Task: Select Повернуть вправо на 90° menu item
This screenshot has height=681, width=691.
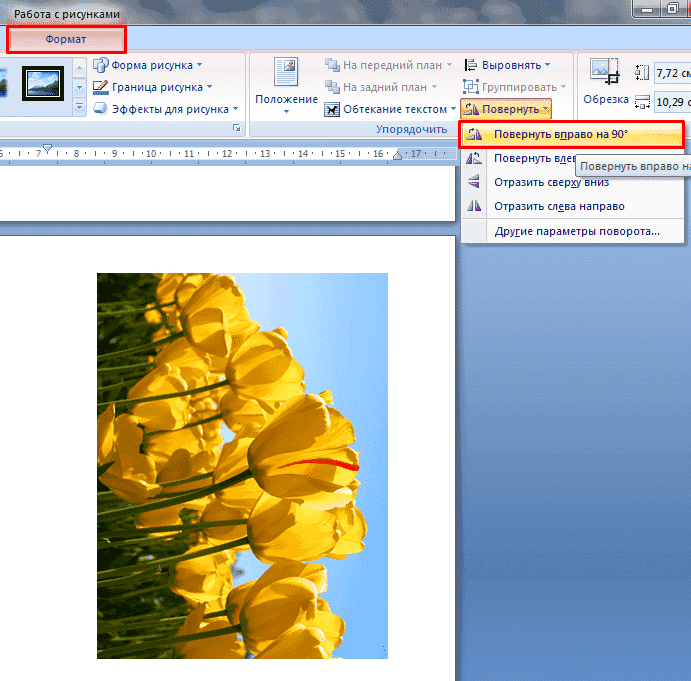Action: point(570,134)
